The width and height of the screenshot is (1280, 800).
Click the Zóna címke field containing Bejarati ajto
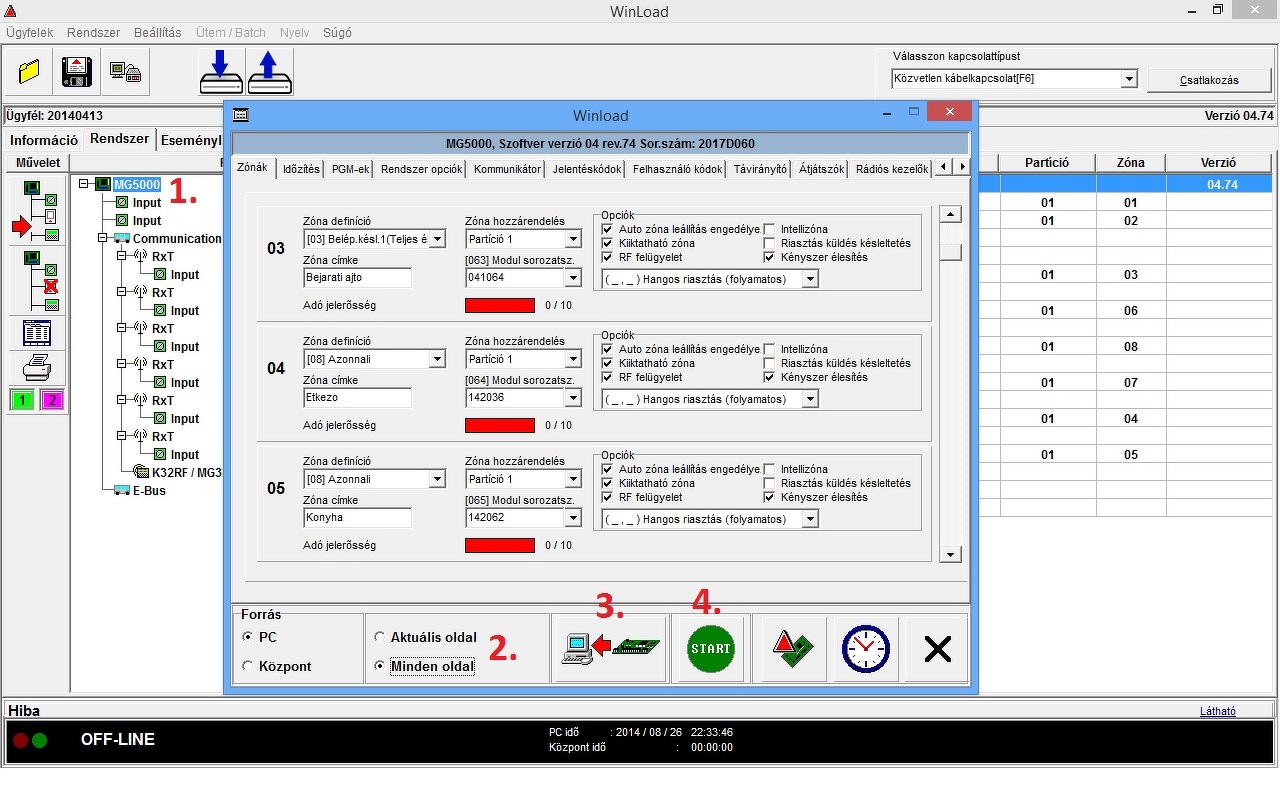point(357,278)
